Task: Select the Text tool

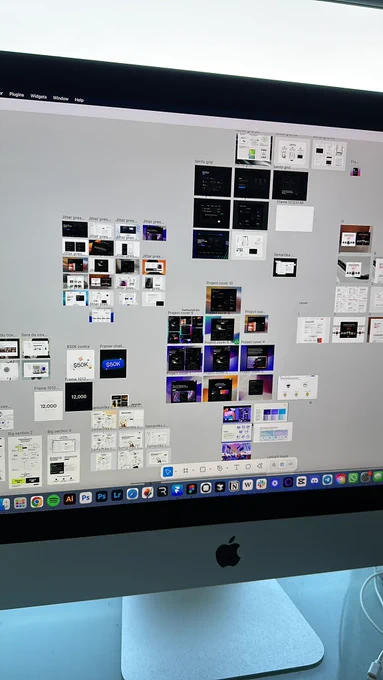Action: tap(236, 468)
